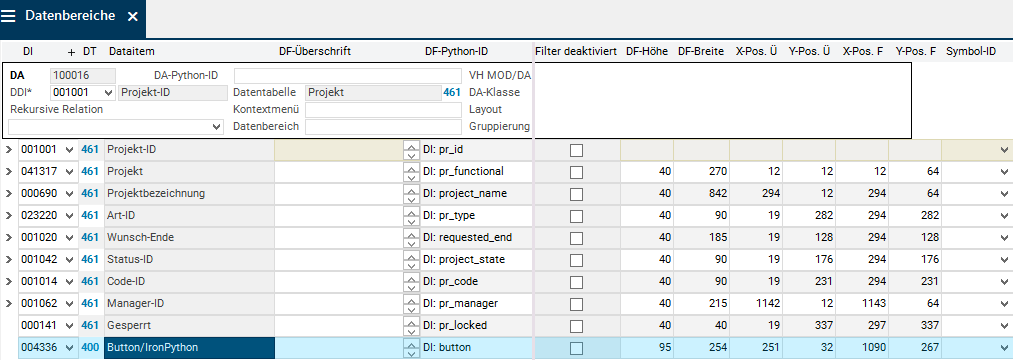This screenshot has width=1013, height=360.
Task: Toggle Filter deaktiviert for project_state row
Action: pyautogui.click(x=576, y=260)
